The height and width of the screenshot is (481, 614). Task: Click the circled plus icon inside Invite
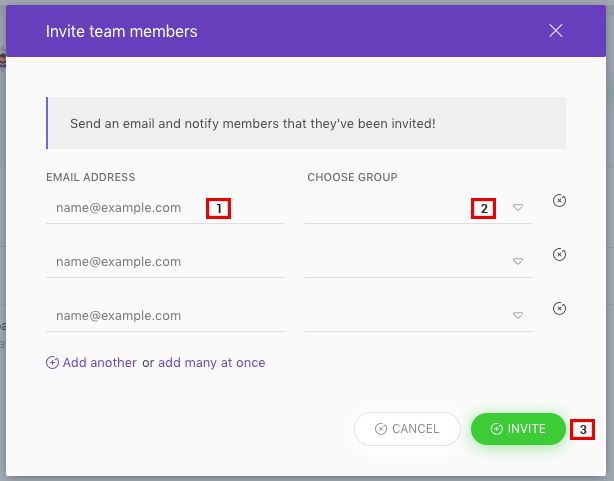click(x=497, y=429)
